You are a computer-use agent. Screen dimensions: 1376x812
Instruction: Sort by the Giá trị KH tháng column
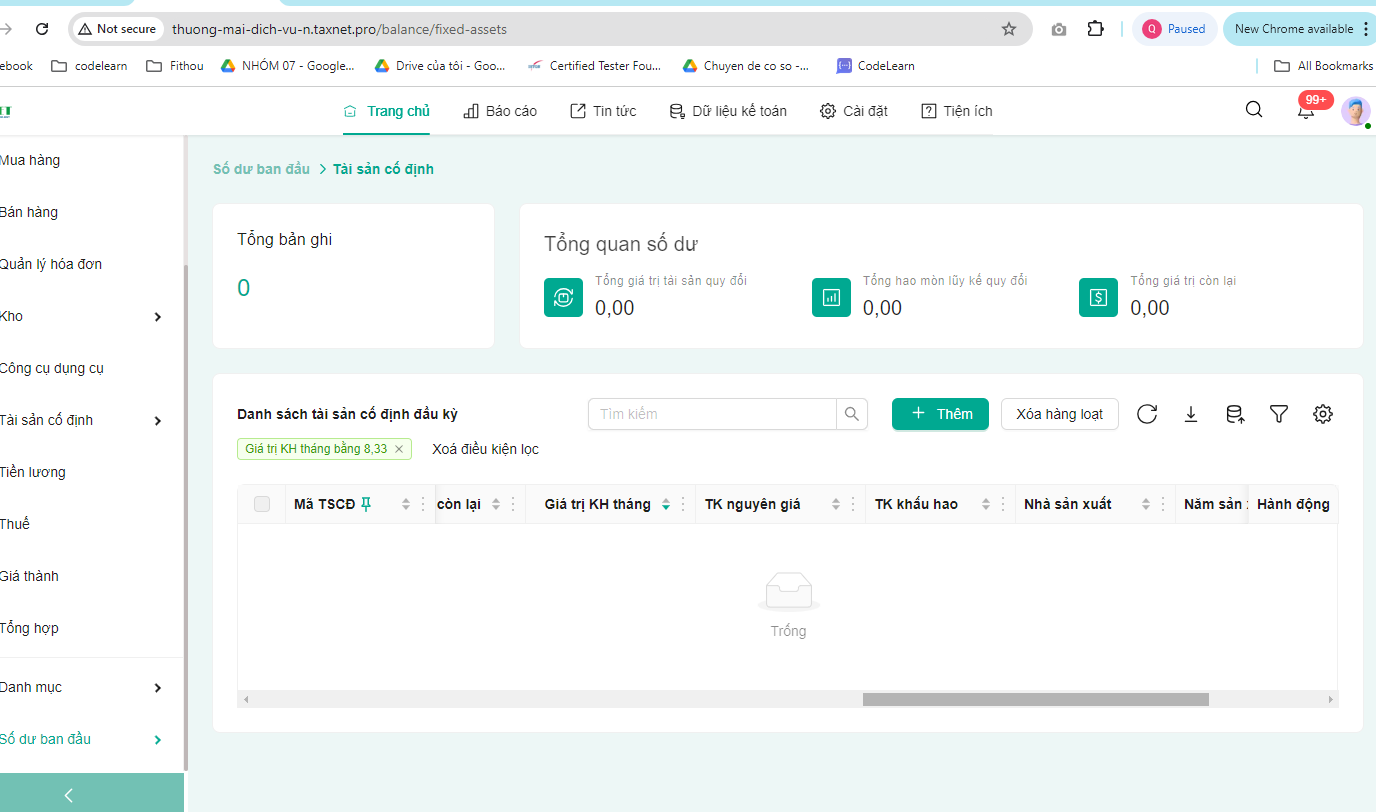(x=666, y=504)
